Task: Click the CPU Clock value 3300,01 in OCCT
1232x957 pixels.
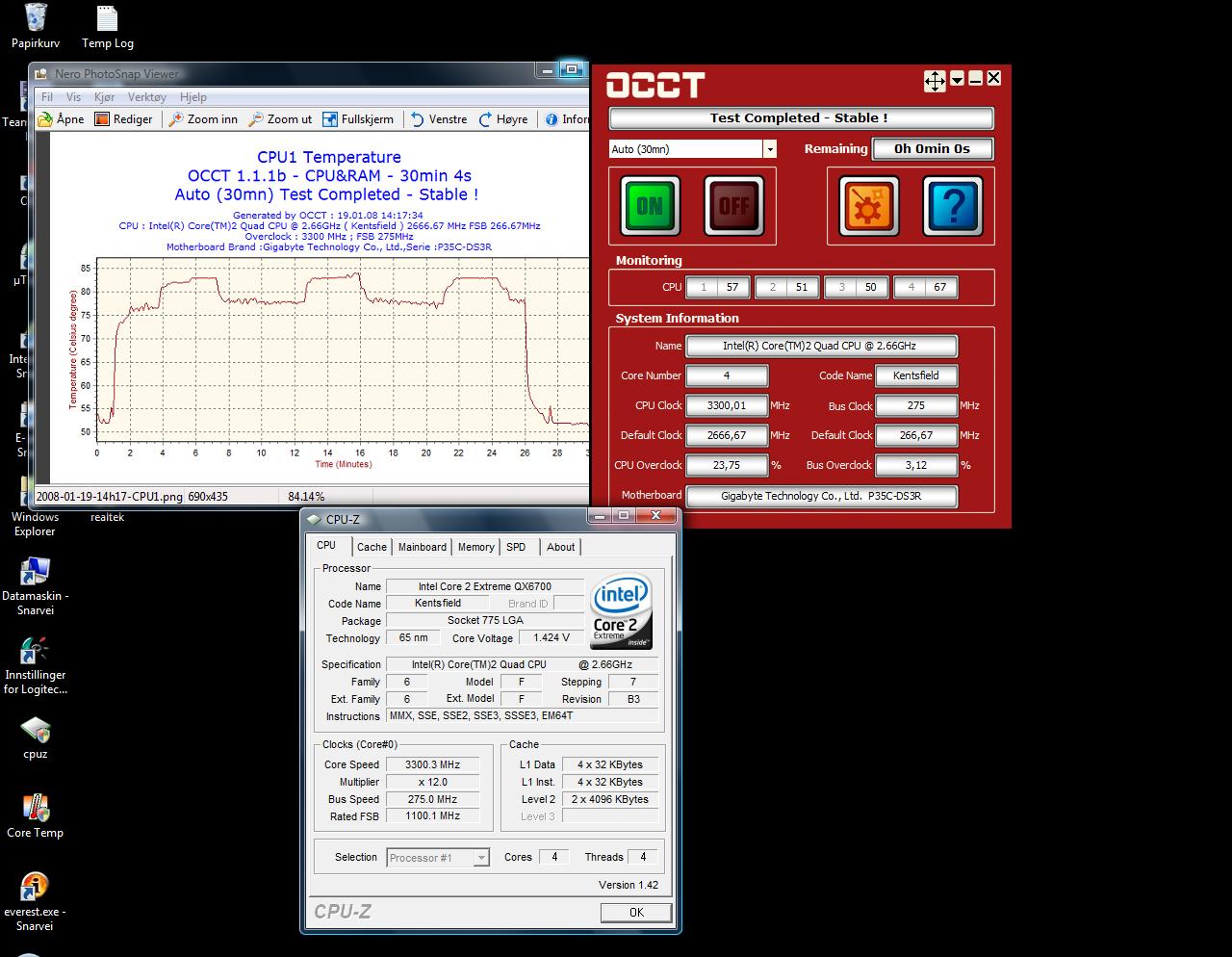Action: tap(727, 405)
